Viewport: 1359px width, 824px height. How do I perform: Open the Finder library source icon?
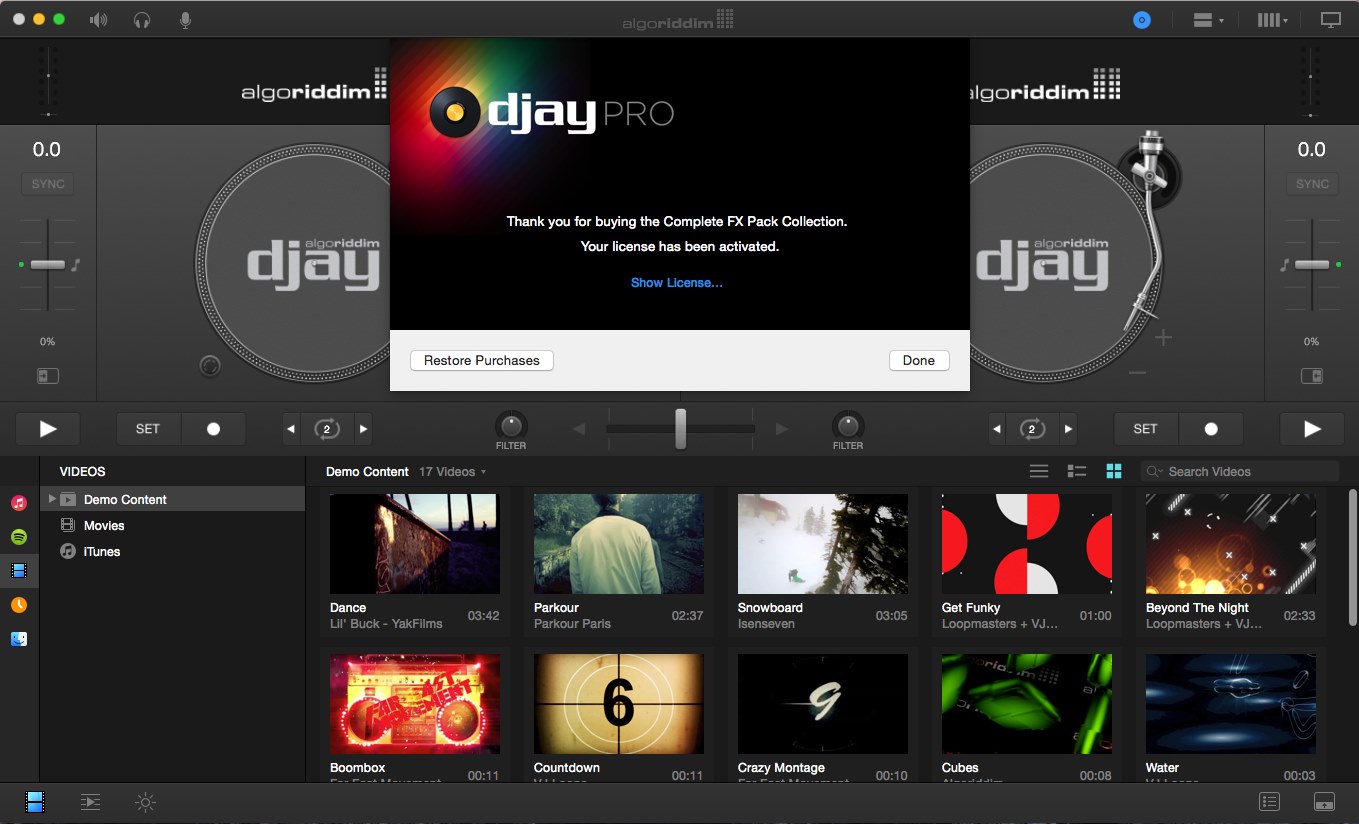(x=19, y=638)
